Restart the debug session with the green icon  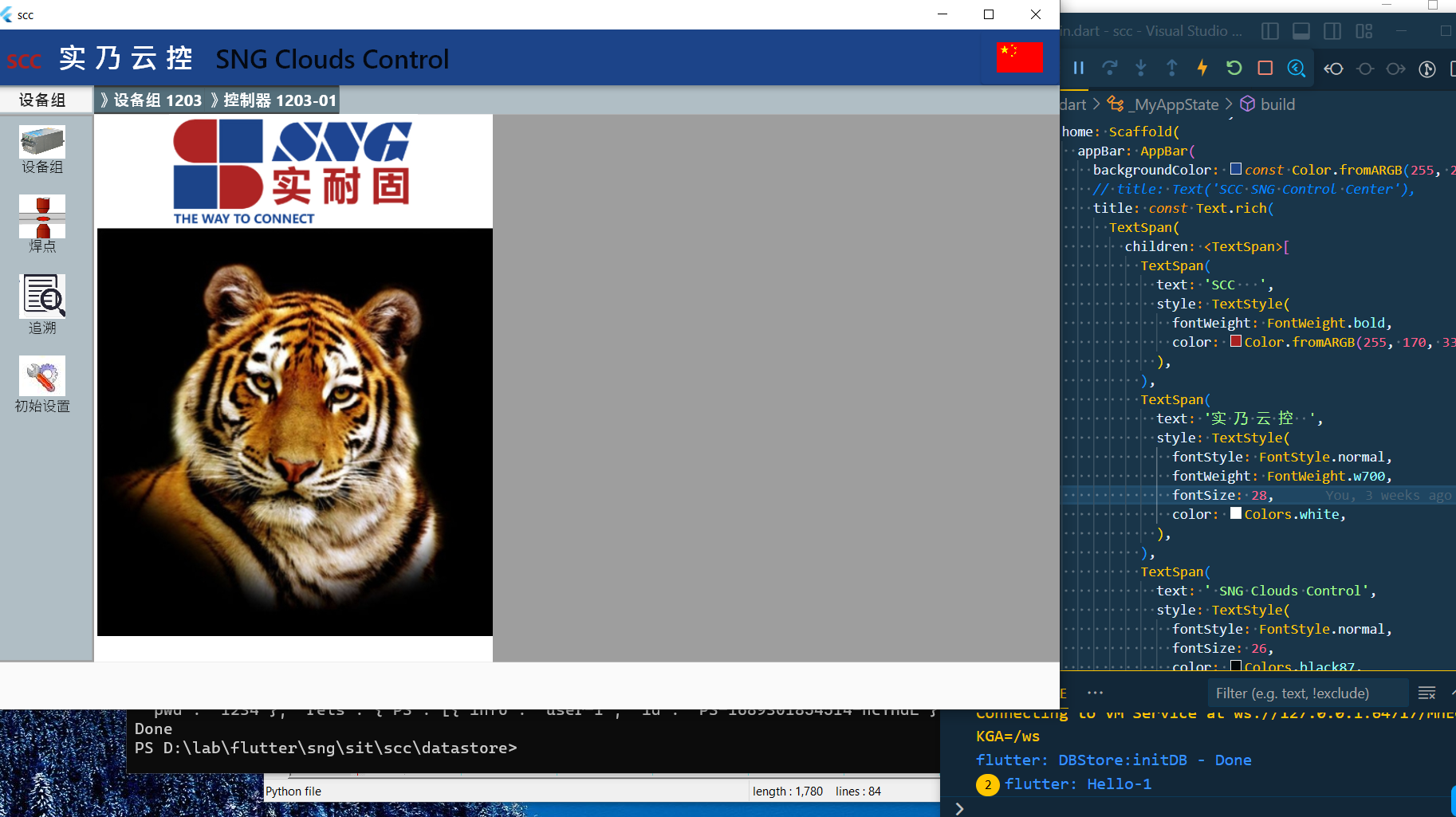(x=1234, y=68)
